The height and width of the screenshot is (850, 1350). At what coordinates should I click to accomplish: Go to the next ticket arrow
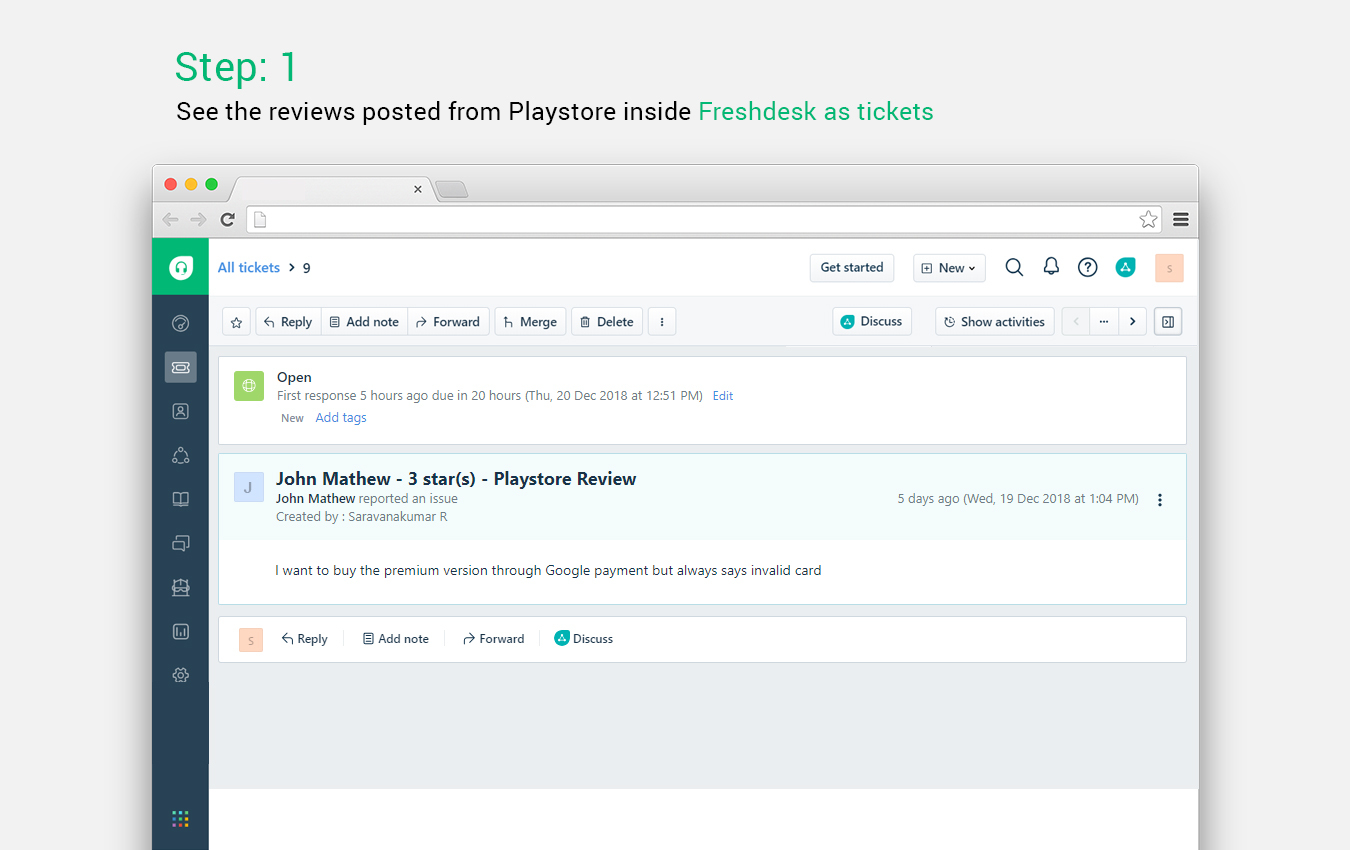[1132, 321]
